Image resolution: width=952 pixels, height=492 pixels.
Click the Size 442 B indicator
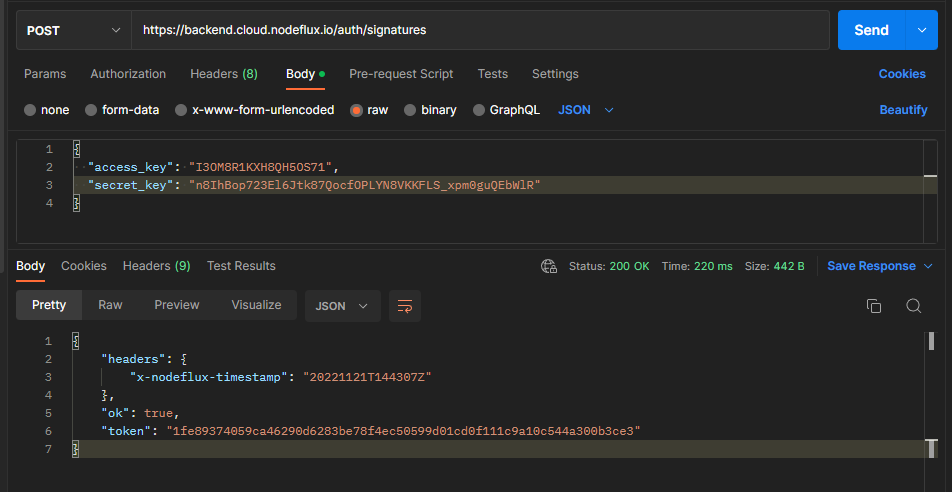[775, 266]
